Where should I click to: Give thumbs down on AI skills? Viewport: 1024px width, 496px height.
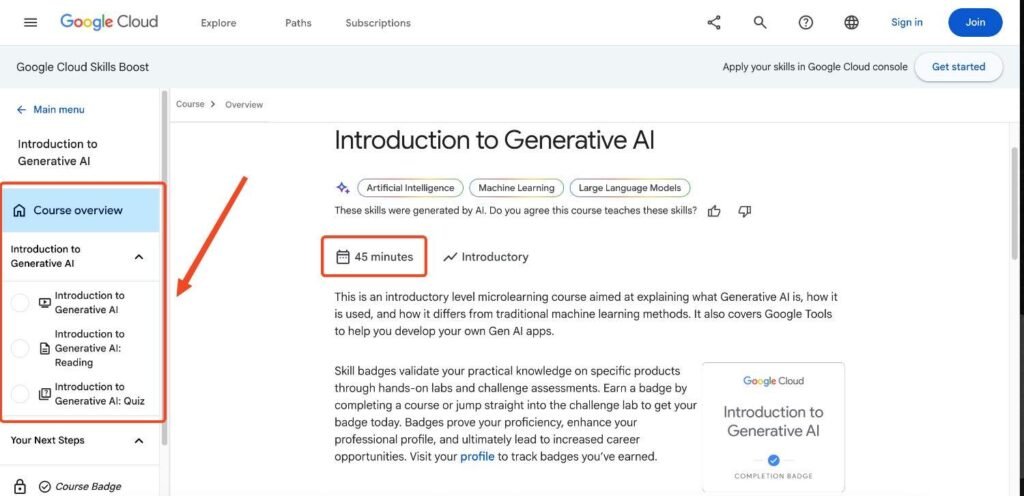(x=744, y=211)
